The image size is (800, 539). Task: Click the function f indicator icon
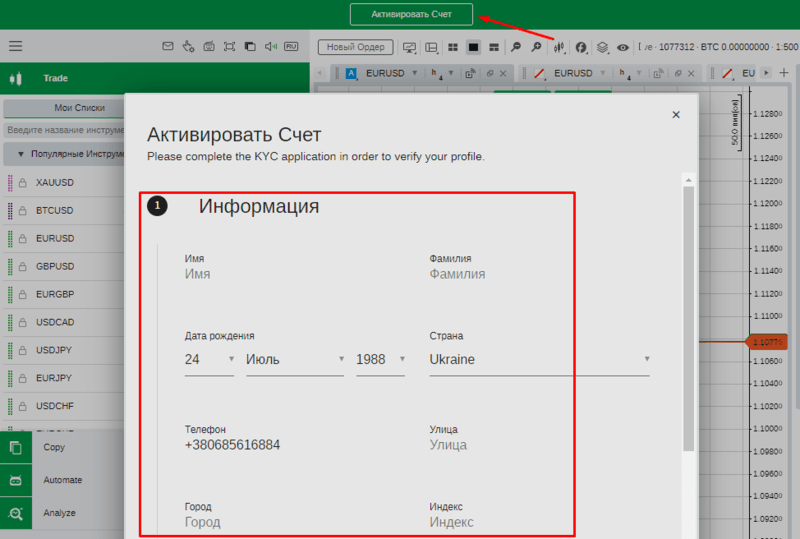point(581,47)
